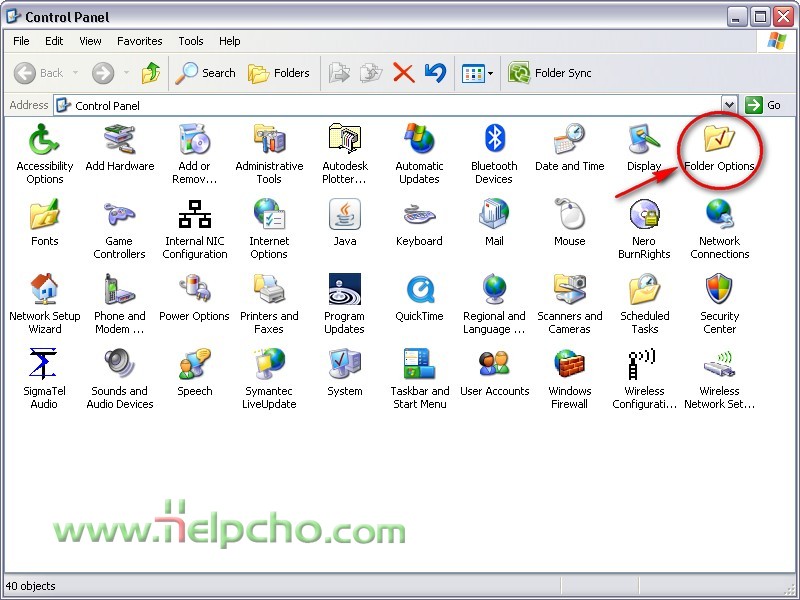800x600 pixels.
Task: Open the File menu
Action: click(21, 41)
